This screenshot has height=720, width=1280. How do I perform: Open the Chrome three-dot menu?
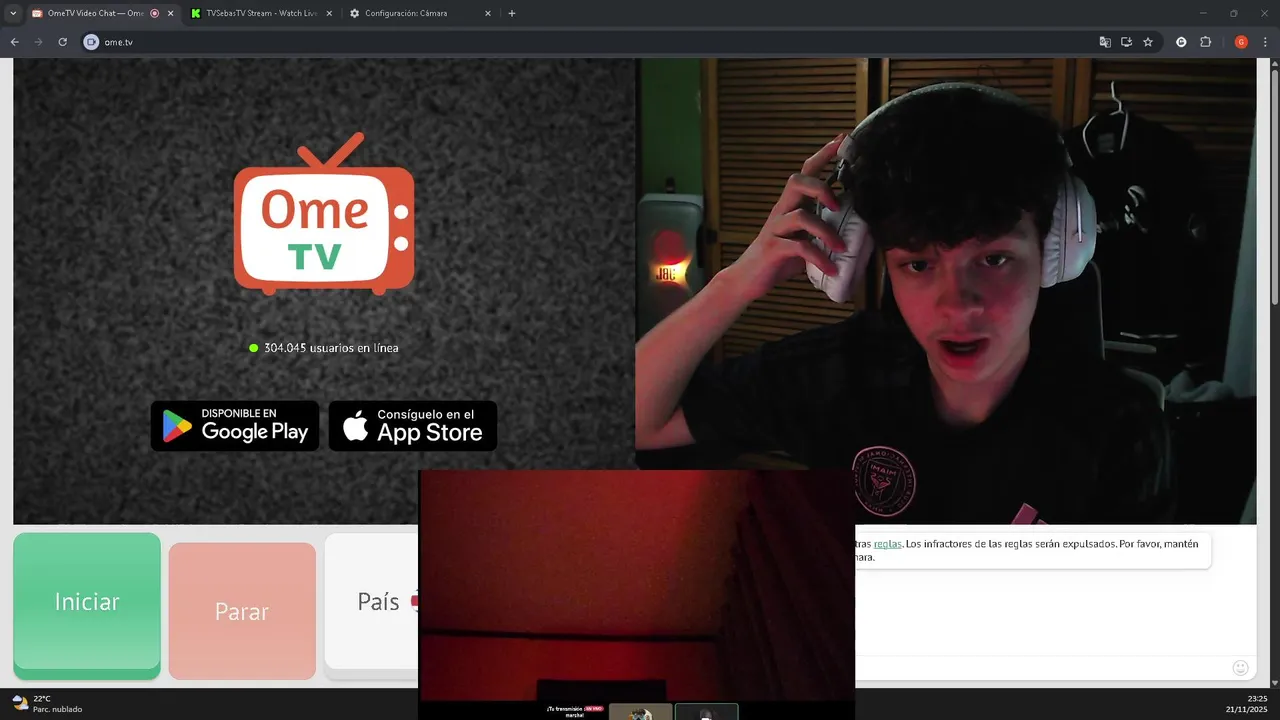[1265, 42]
